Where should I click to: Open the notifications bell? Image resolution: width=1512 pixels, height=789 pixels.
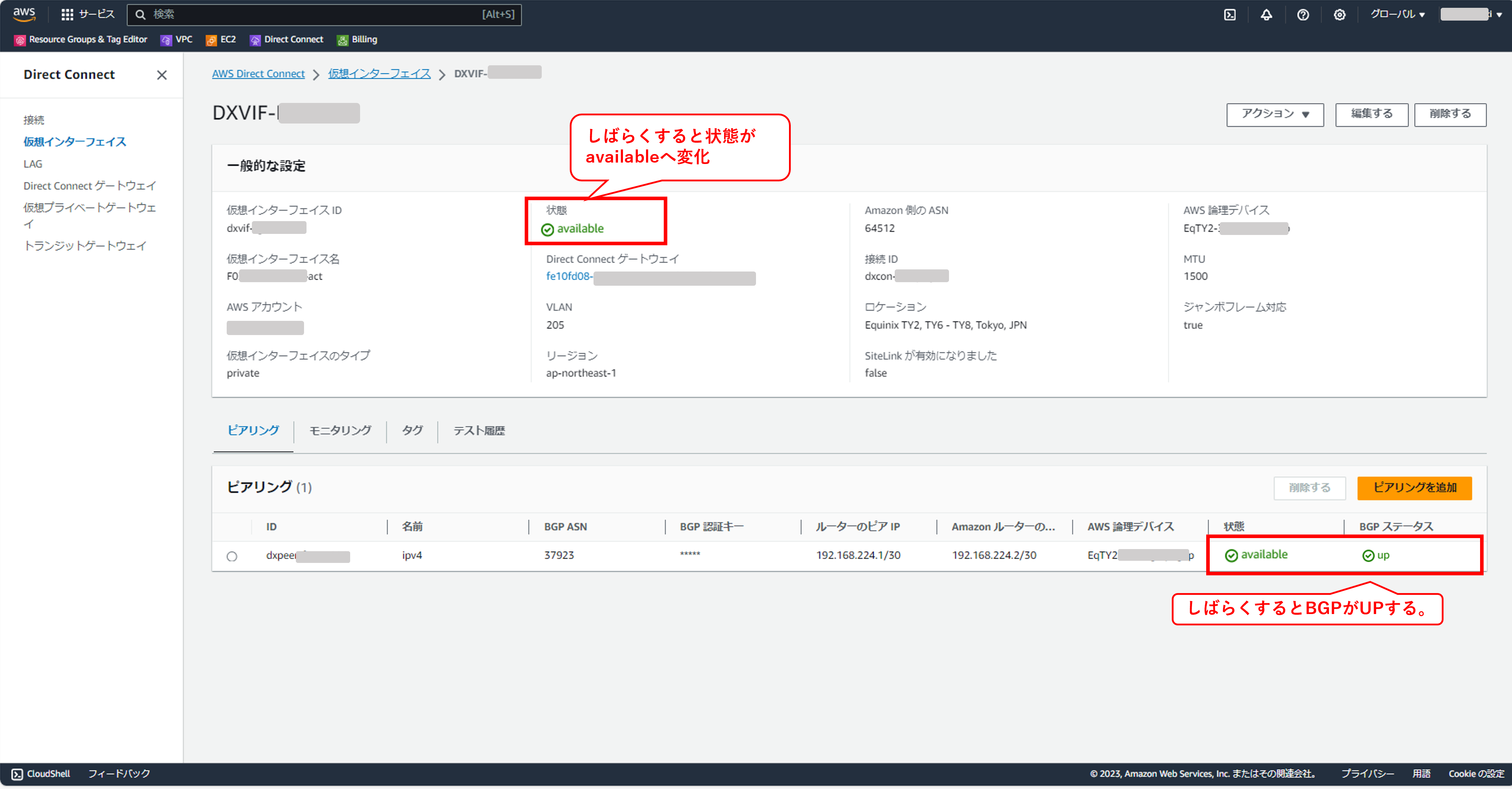pos(1266,15)
